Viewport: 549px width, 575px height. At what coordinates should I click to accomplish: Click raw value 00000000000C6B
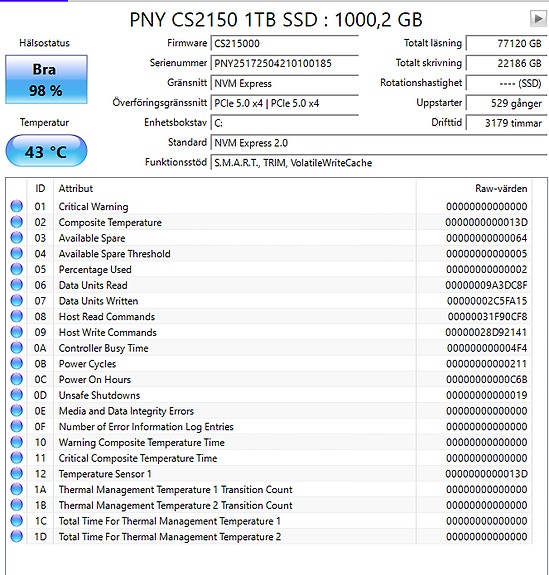[487, 379]
